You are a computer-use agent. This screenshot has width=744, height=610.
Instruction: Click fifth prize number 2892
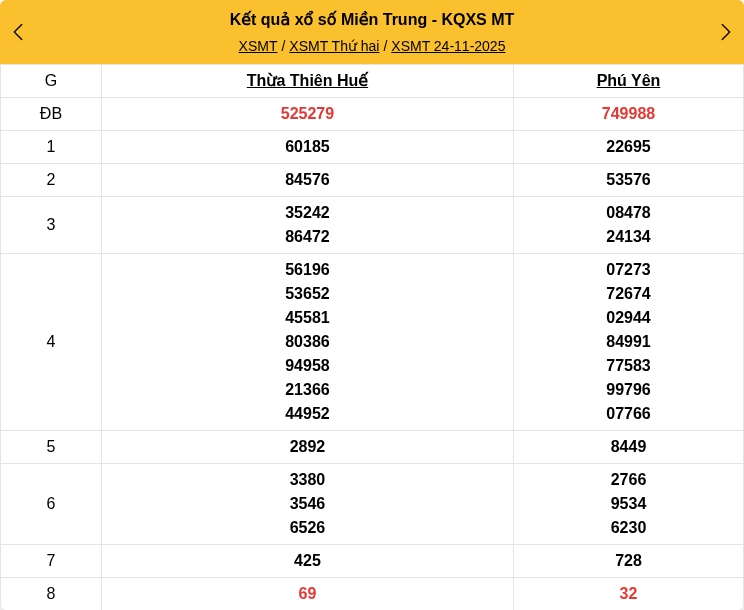point(307,447)
